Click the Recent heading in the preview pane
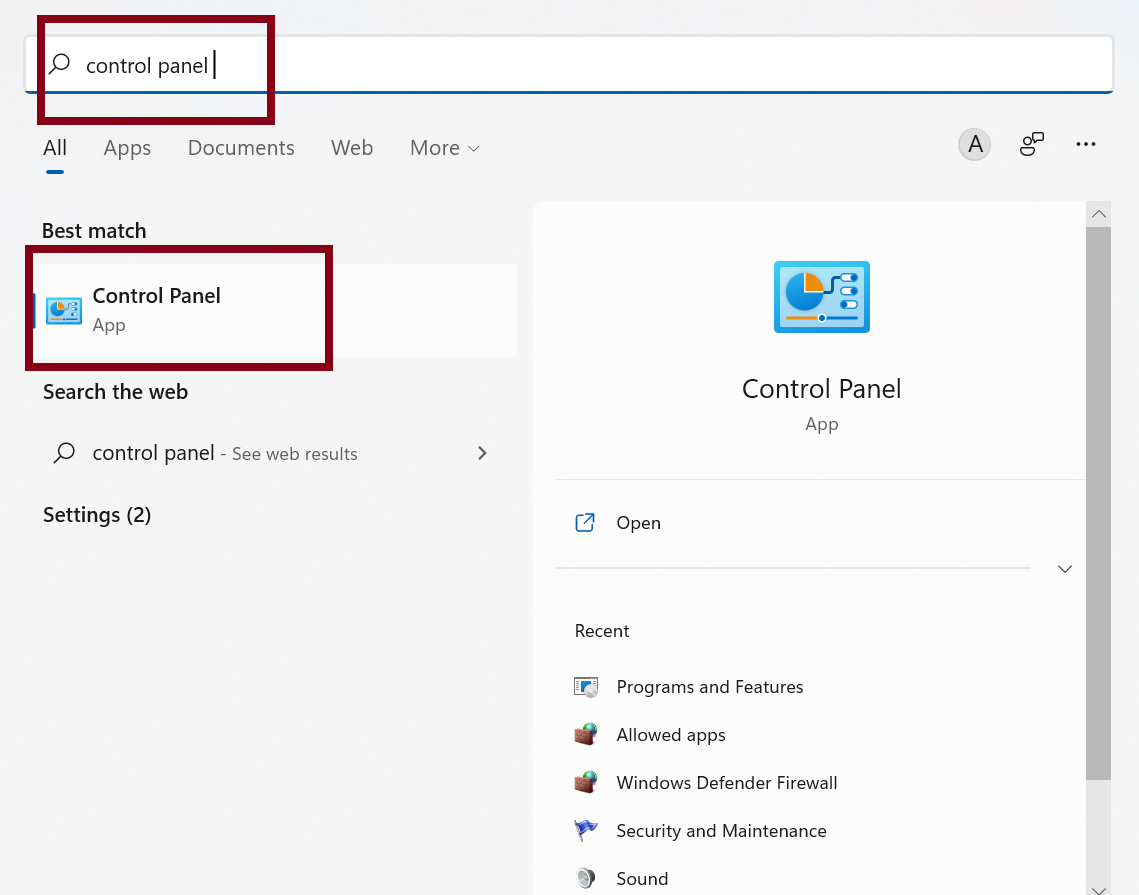 pos(601,631)
